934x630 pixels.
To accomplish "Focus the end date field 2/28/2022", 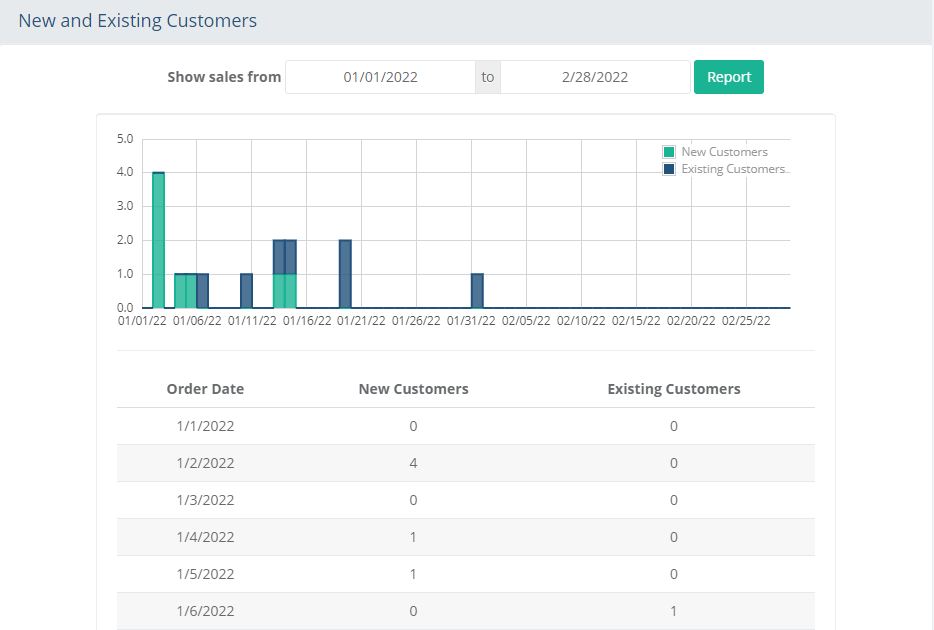I will (595, 77).
